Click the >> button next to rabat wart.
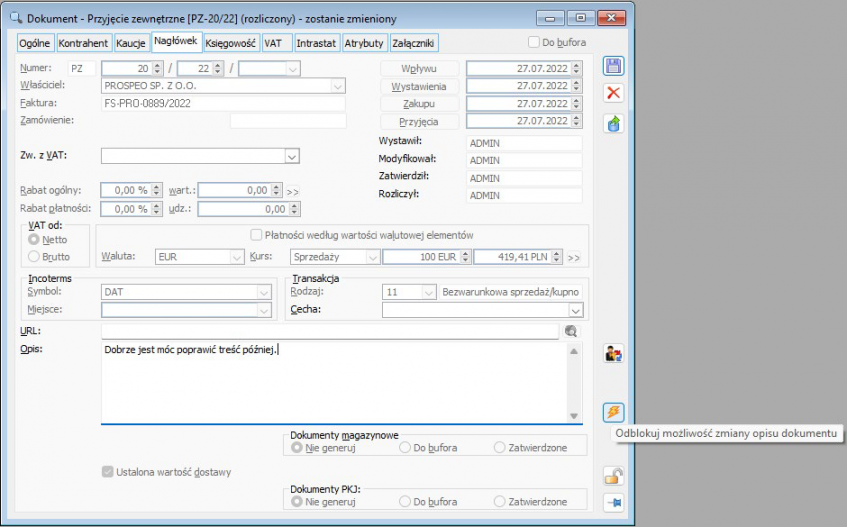This screenshot has width=847, height=527. [292, 192]
